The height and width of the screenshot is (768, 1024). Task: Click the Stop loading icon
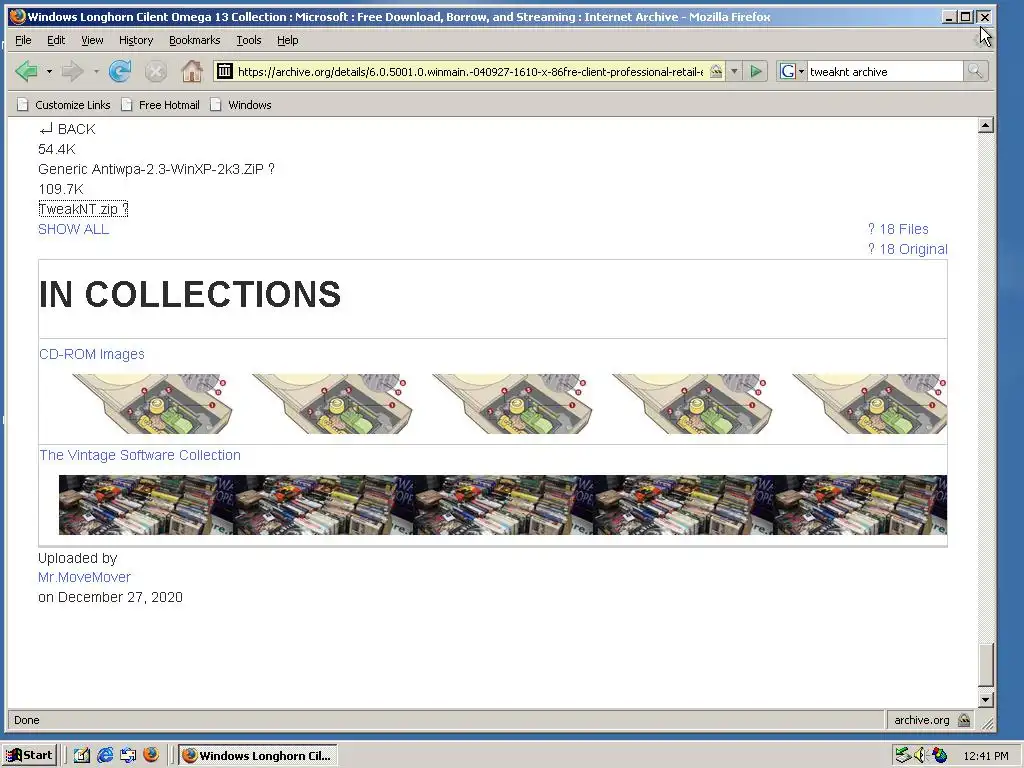point(155,71)
